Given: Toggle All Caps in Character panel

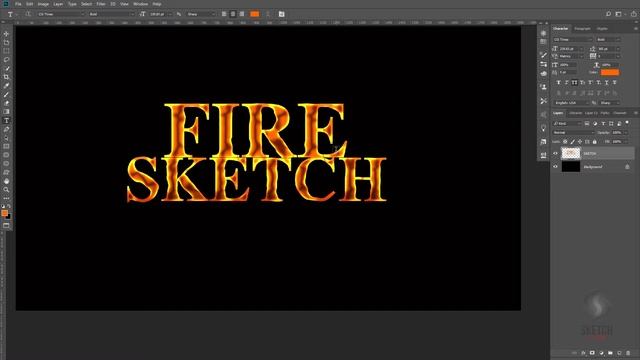Looking at the screenshot, I should (574, 82).
